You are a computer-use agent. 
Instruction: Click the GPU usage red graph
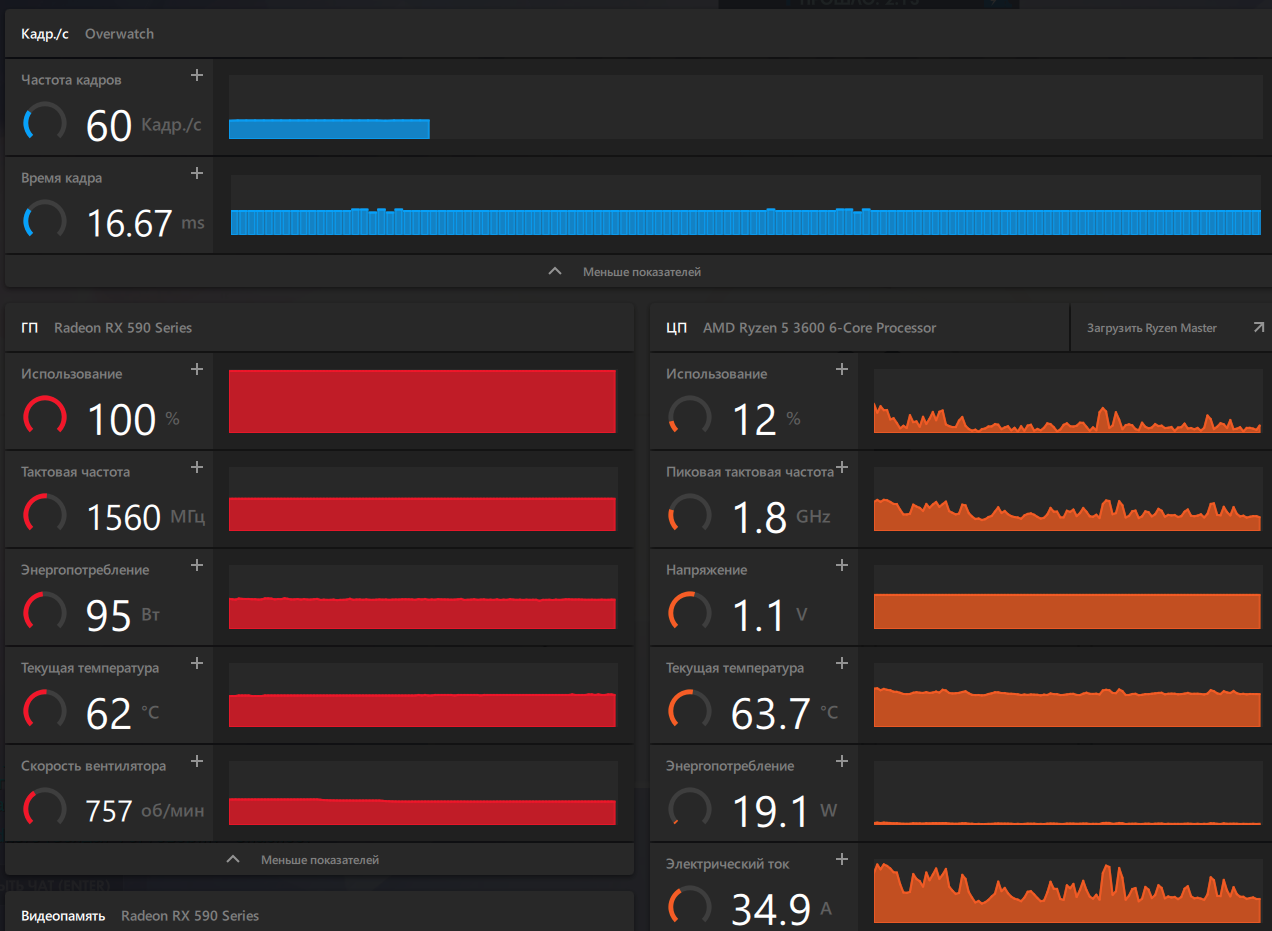(422, 401)
